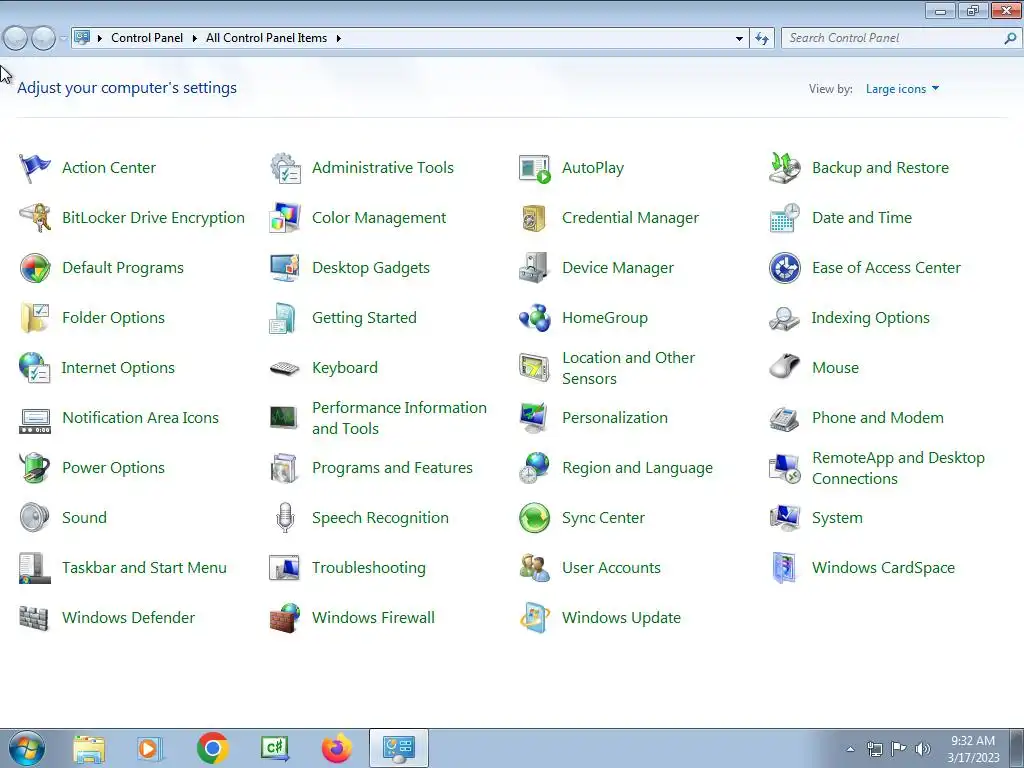Image resolution: width=1024 pixels, height=768 pixels.
Task: Open Performance Information and Tools link
Action: tap(399, 418)
